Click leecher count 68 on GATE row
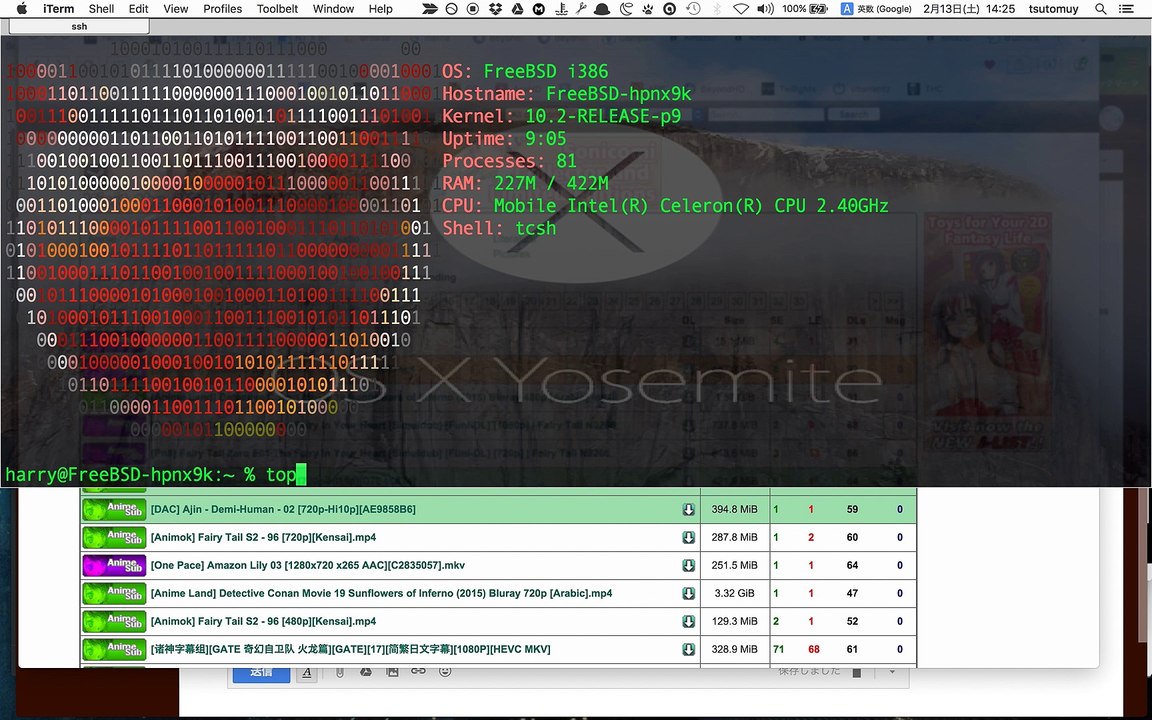 [813, 649]
